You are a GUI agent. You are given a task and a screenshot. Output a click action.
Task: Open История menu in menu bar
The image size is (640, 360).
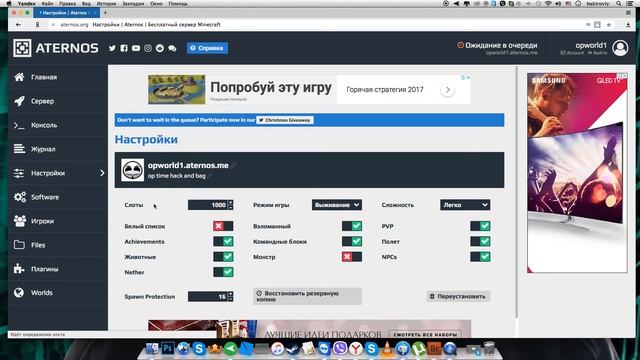point(106,3)
